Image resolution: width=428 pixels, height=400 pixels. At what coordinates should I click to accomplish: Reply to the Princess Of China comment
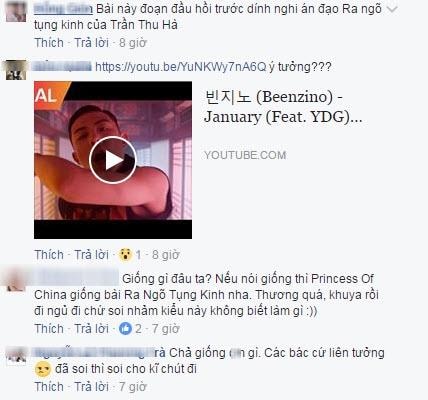point(91,329)
